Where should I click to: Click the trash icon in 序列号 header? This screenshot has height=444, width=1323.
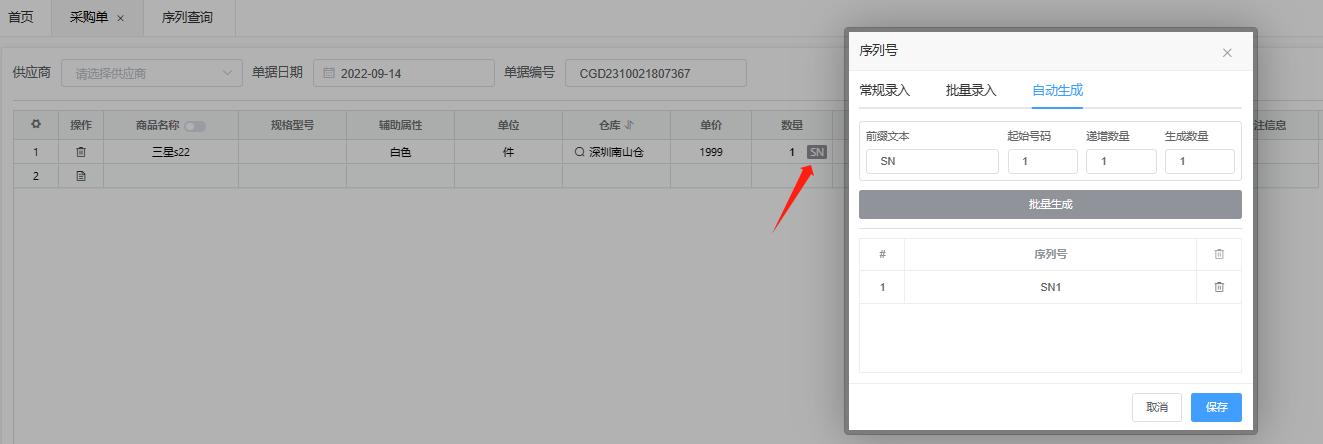1218,254
